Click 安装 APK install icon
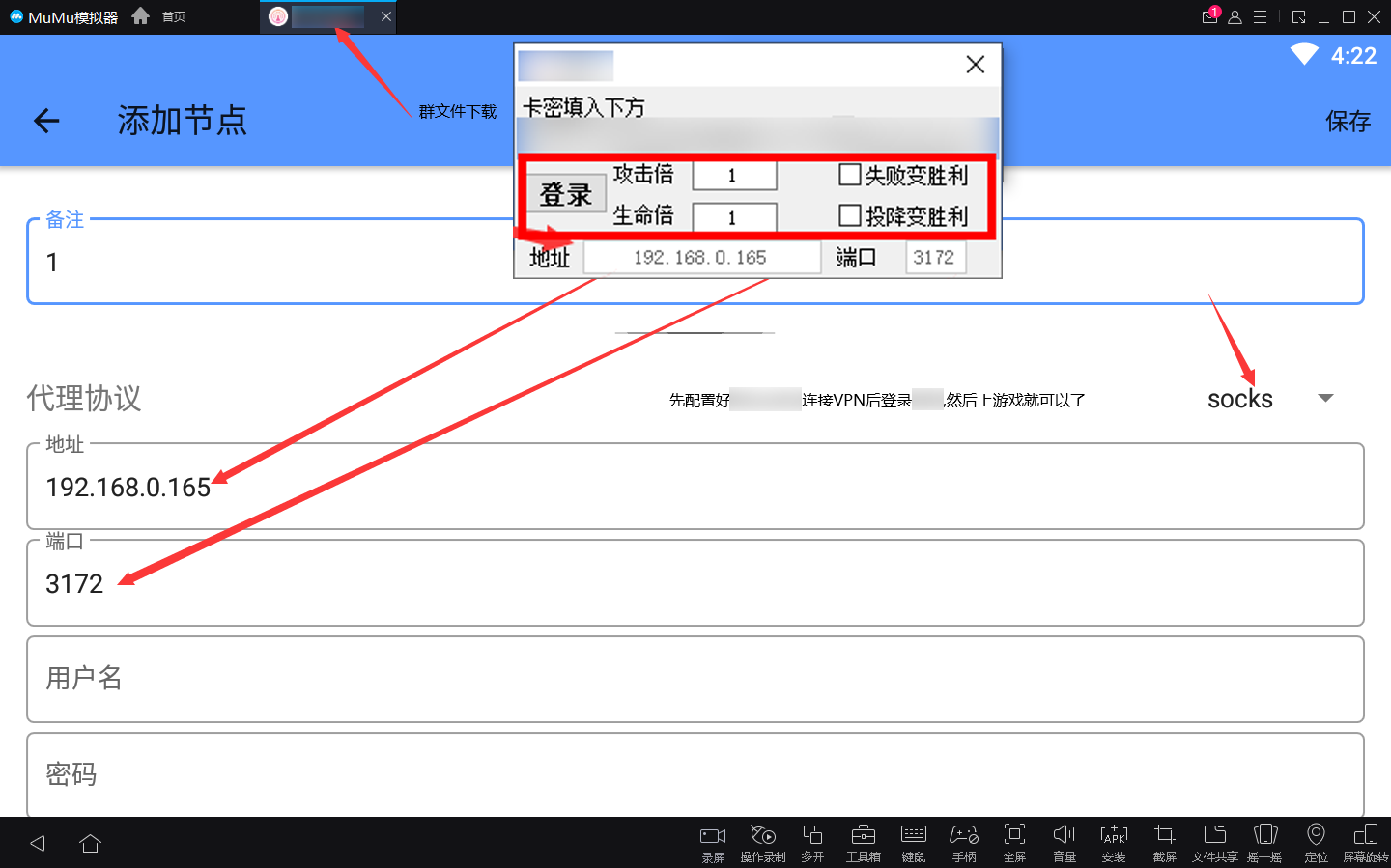This screenshot has width=1391, height=868. (x=1114, y=843)
